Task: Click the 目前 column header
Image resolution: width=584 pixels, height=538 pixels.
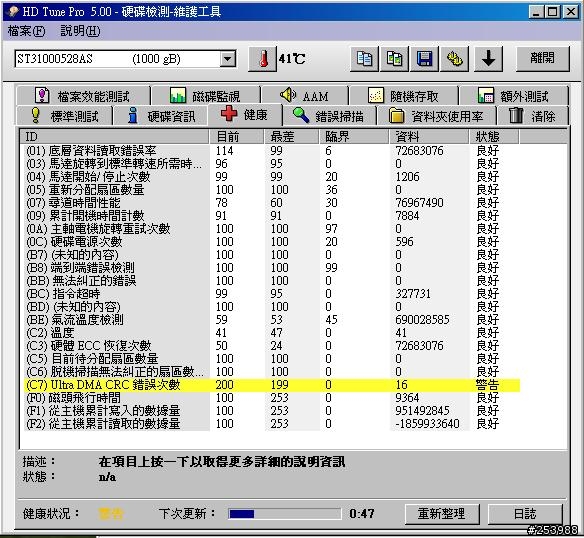Action: [x=237, y=136]
